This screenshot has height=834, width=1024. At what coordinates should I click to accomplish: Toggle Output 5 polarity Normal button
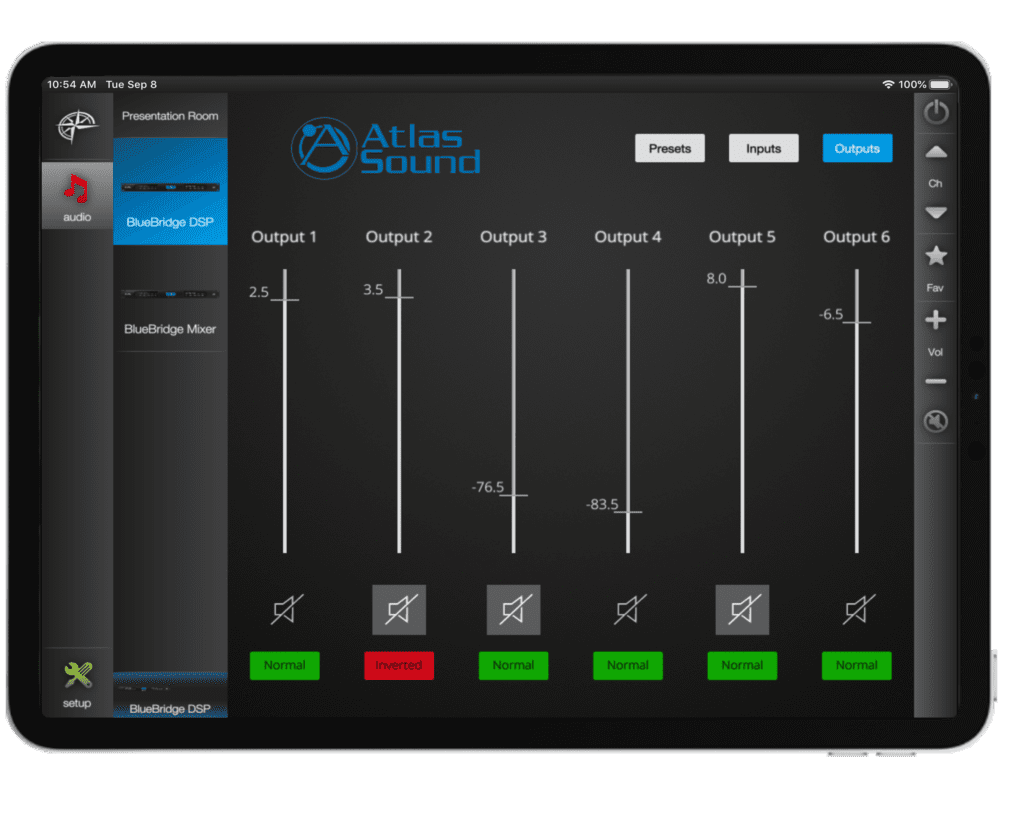(x=742, y=666)
